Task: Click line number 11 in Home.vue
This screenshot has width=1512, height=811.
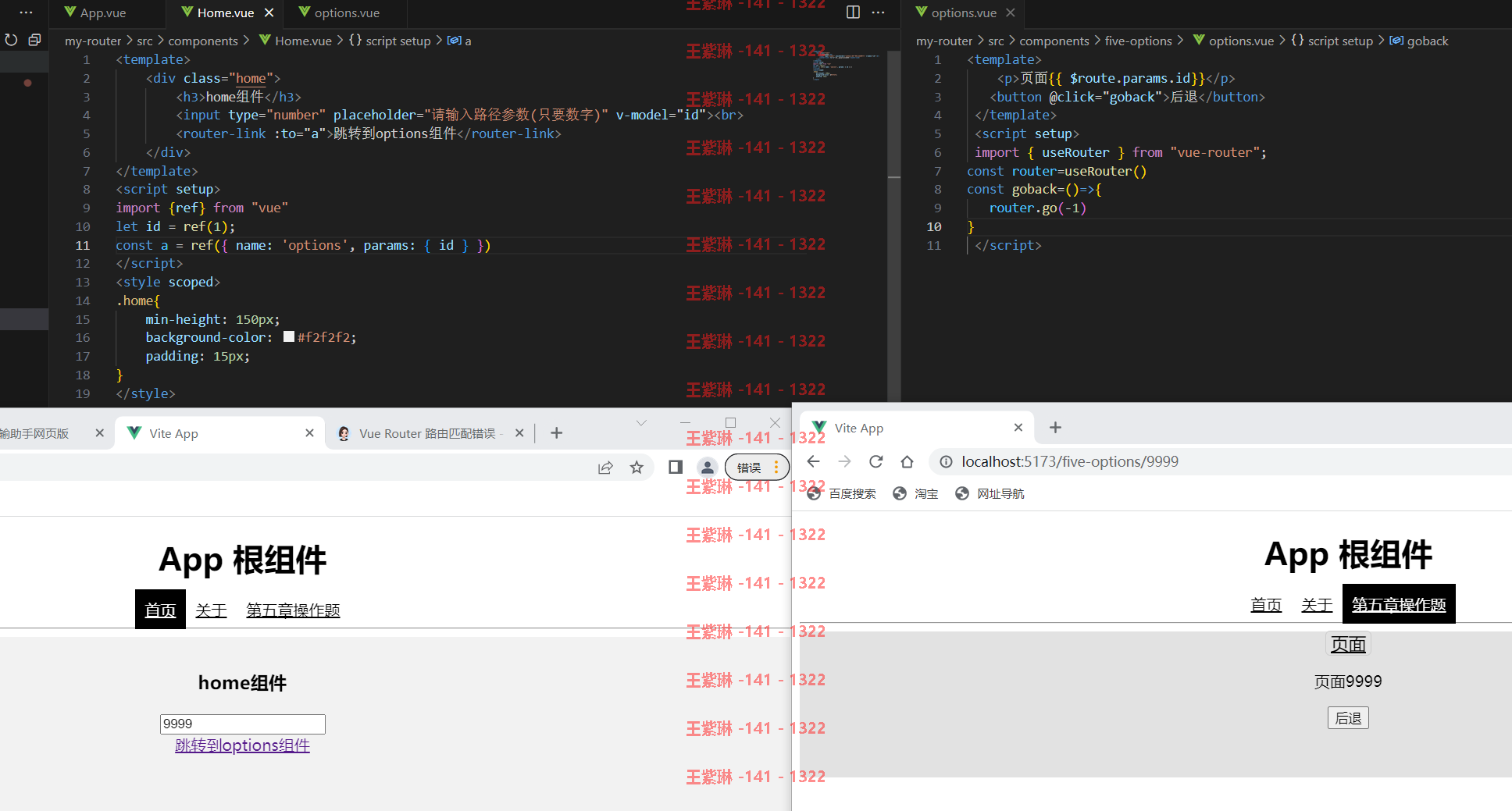Action: coord(83,245)
